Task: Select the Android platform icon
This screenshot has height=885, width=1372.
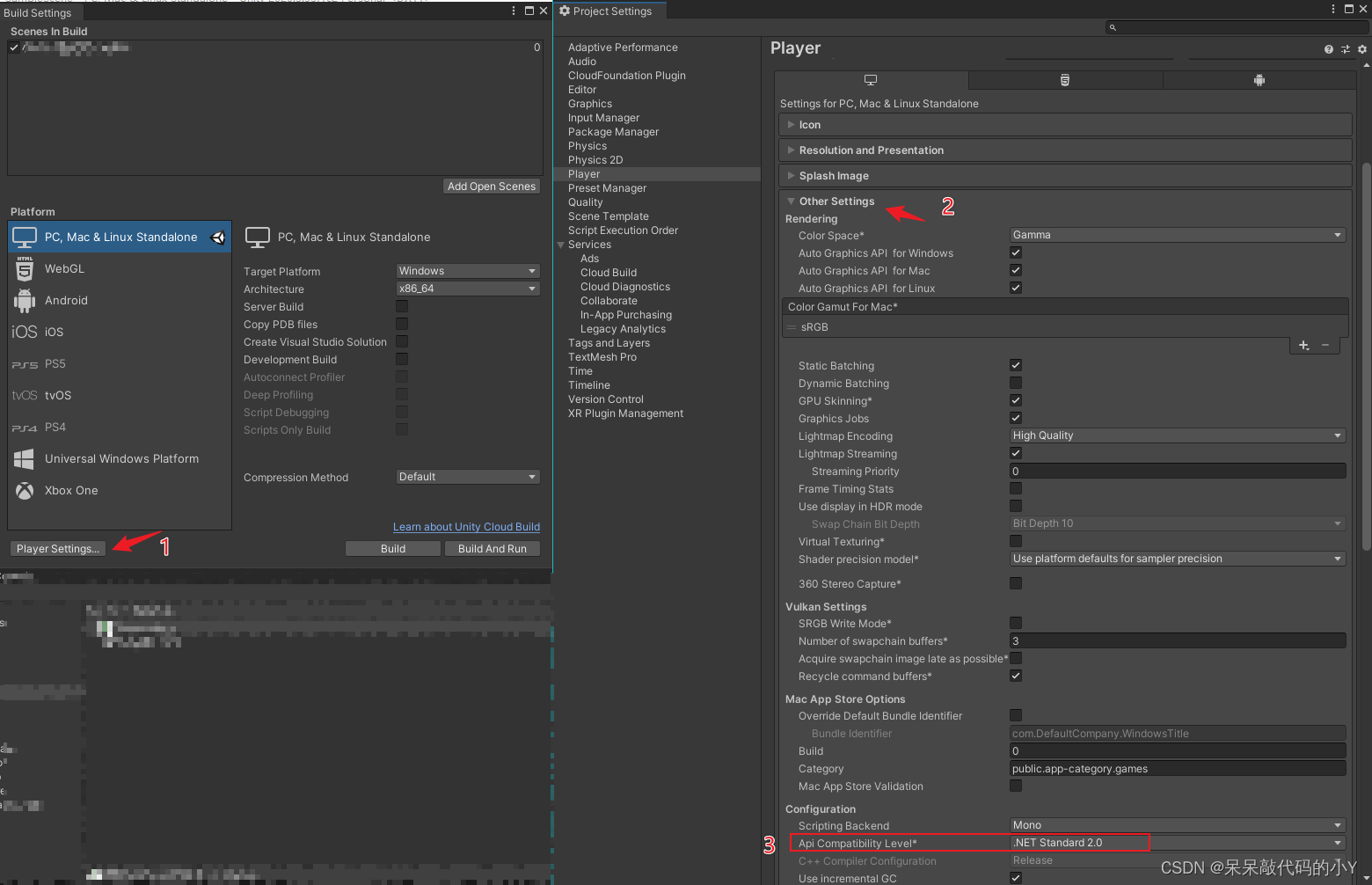Action: pos(25,301)
